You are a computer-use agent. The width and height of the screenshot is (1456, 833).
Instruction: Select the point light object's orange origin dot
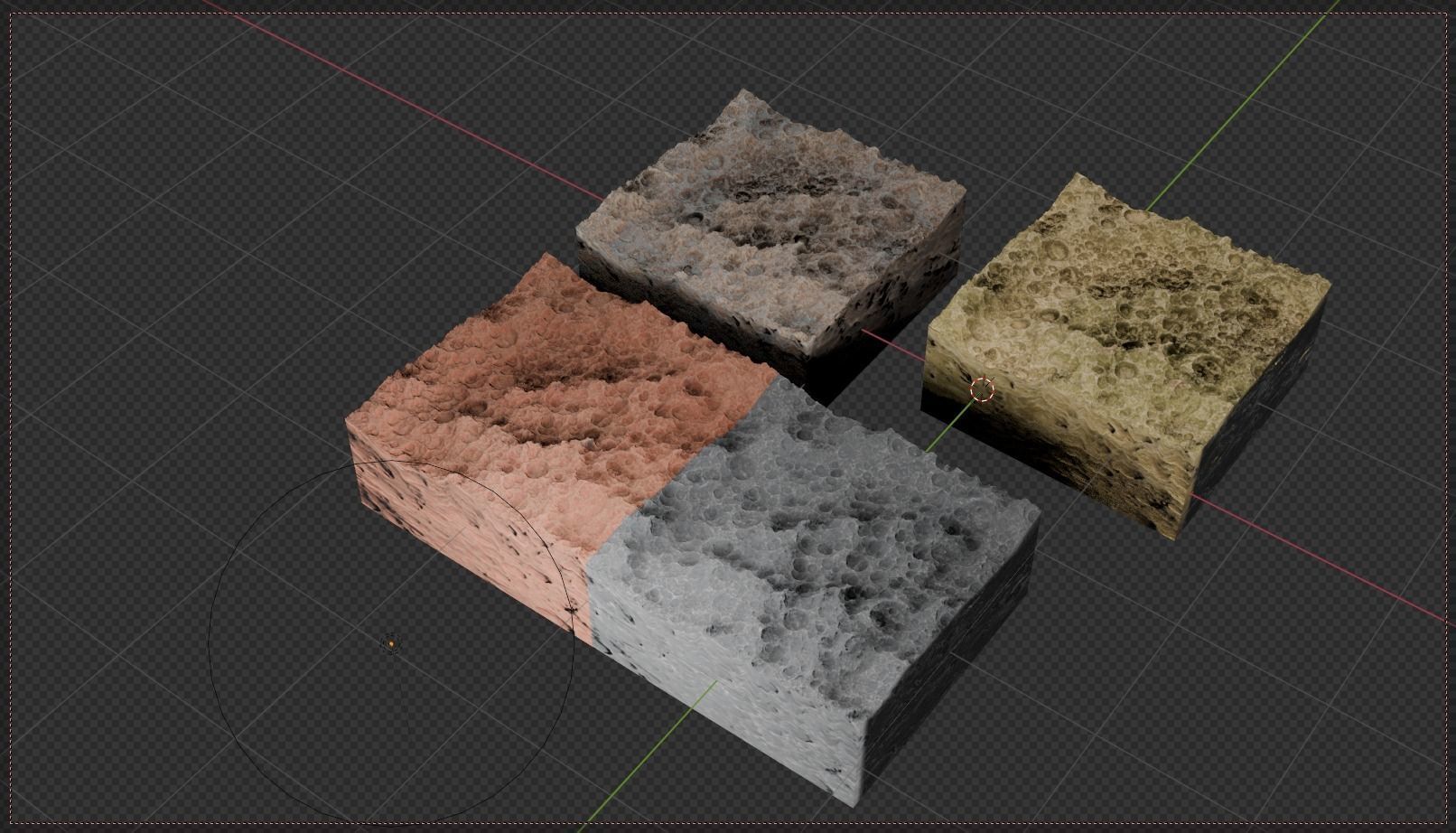click(391, 644)
